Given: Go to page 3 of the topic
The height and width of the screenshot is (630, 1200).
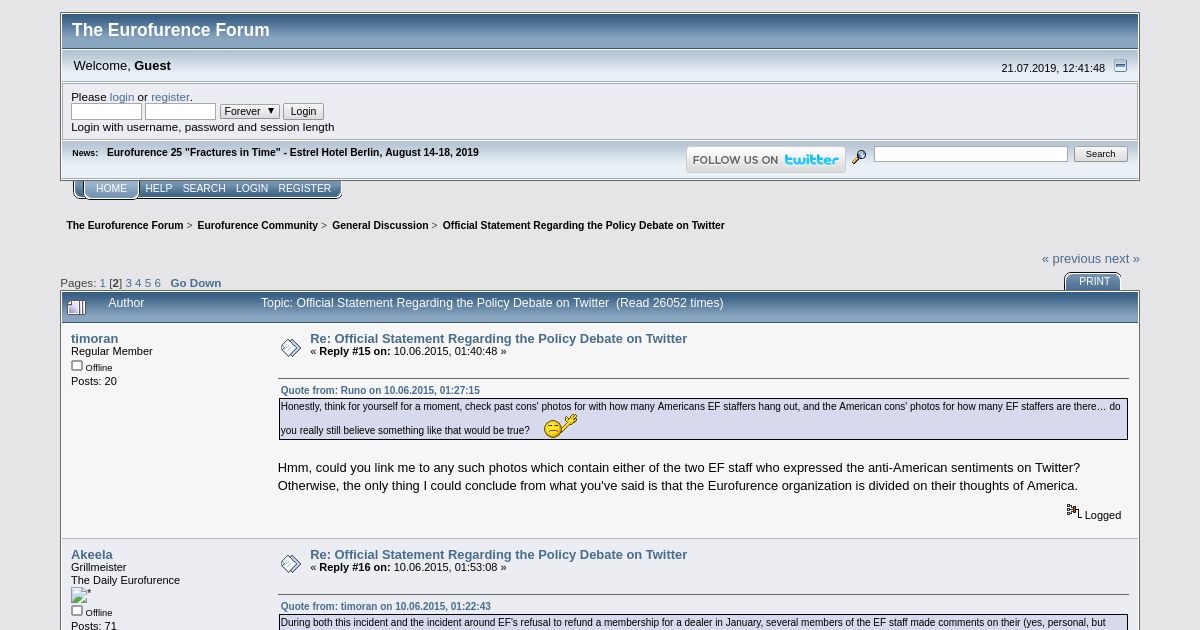Looking at the screenshot, I should [x=128, y=283].
